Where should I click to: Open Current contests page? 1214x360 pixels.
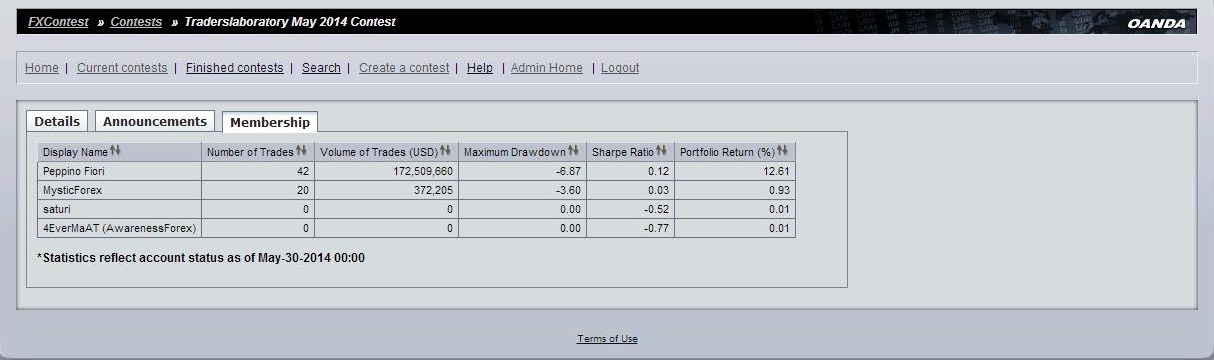(122, 68)
